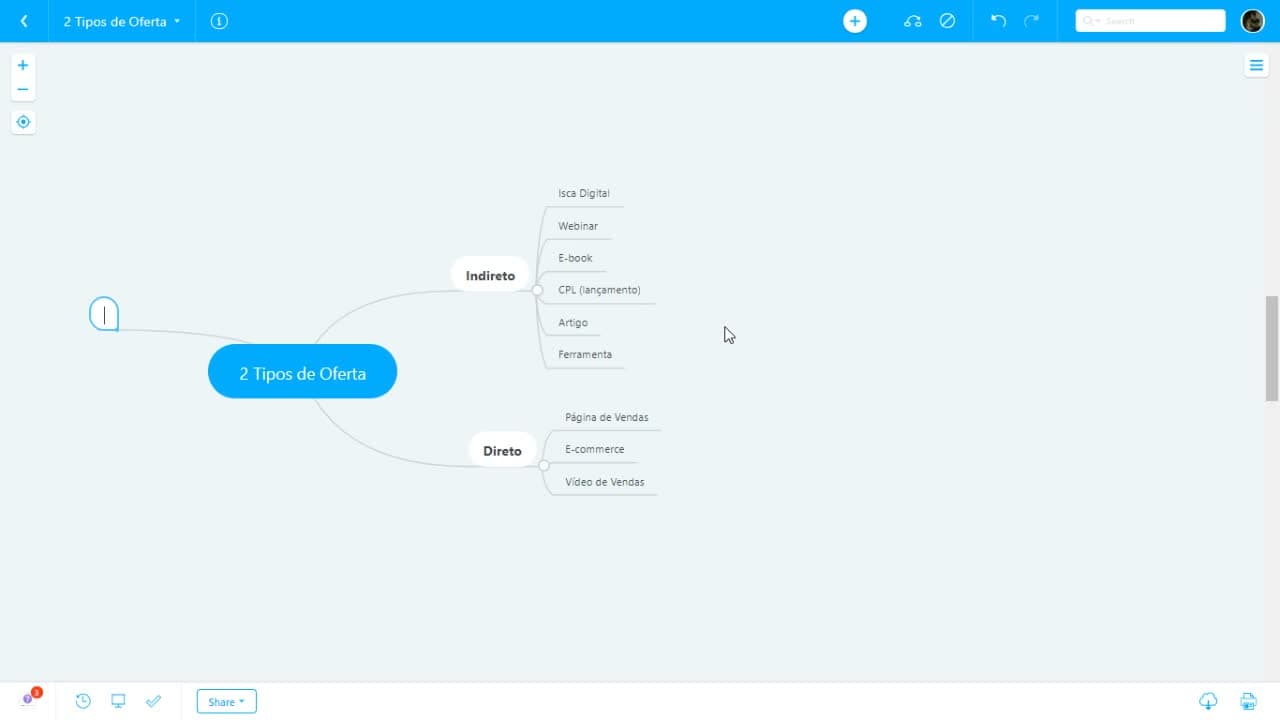Open the history clock icon
This screenshot has width=1280, height=720.
[x=83, y=701]
